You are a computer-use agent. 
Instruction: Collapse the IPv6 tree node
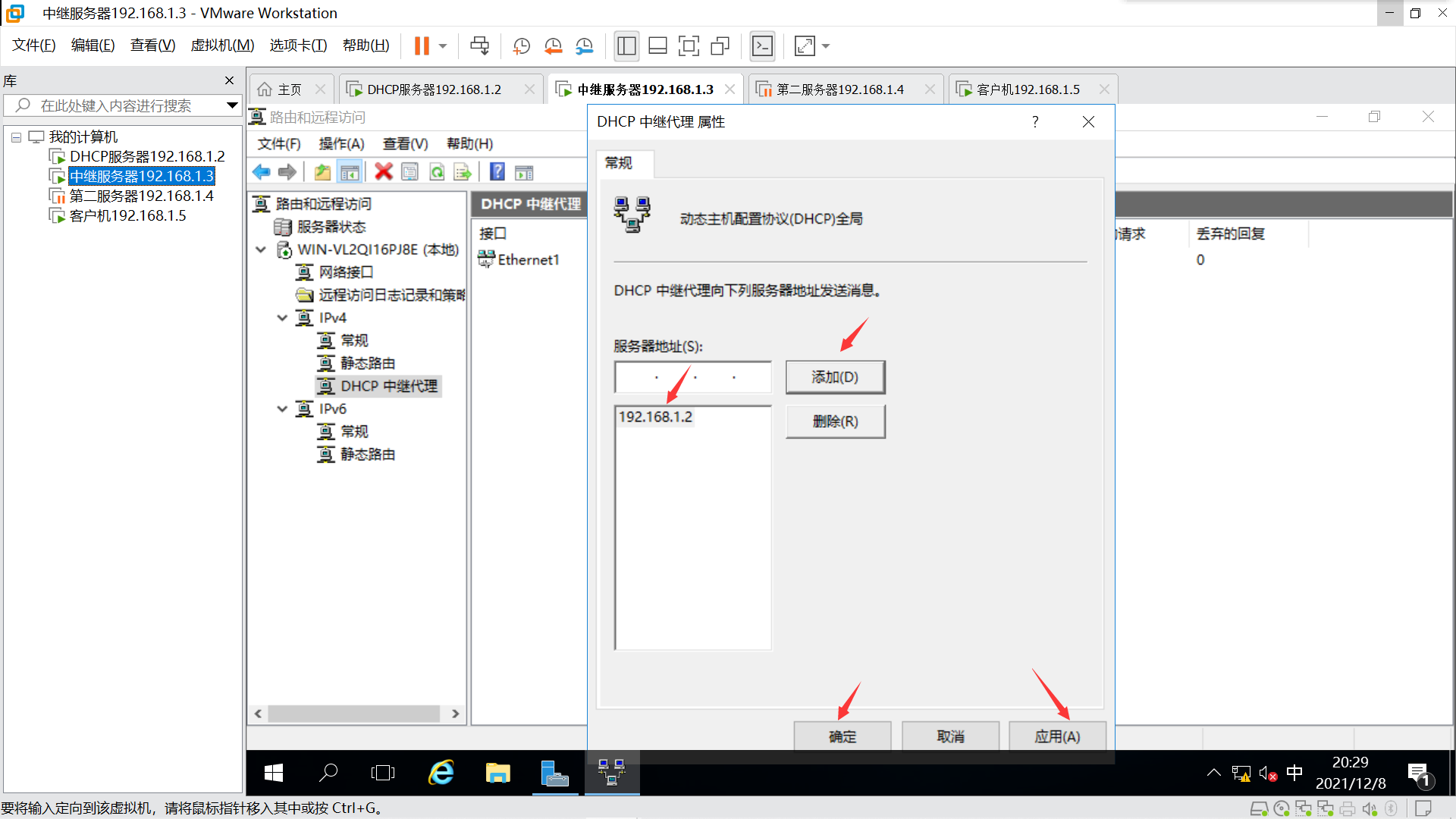(282, 409)
